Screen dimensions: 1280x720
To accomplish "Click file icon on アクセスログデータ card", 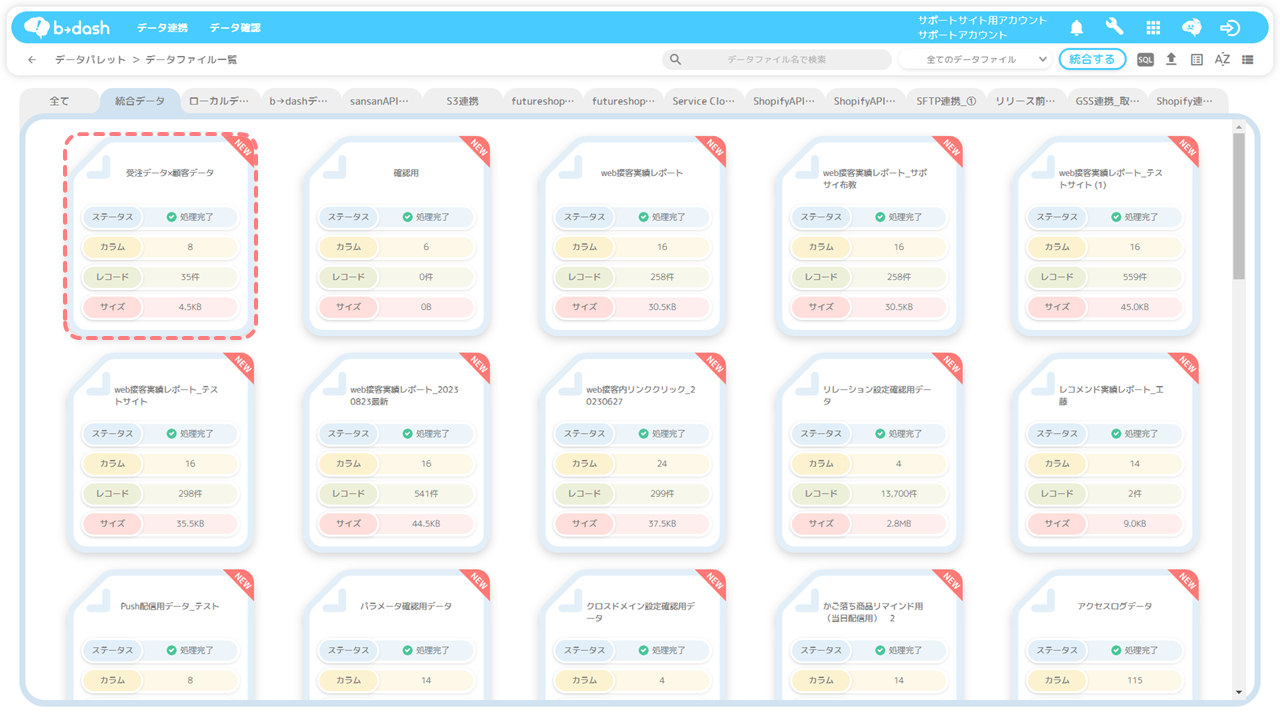I will click(1041, 600).
